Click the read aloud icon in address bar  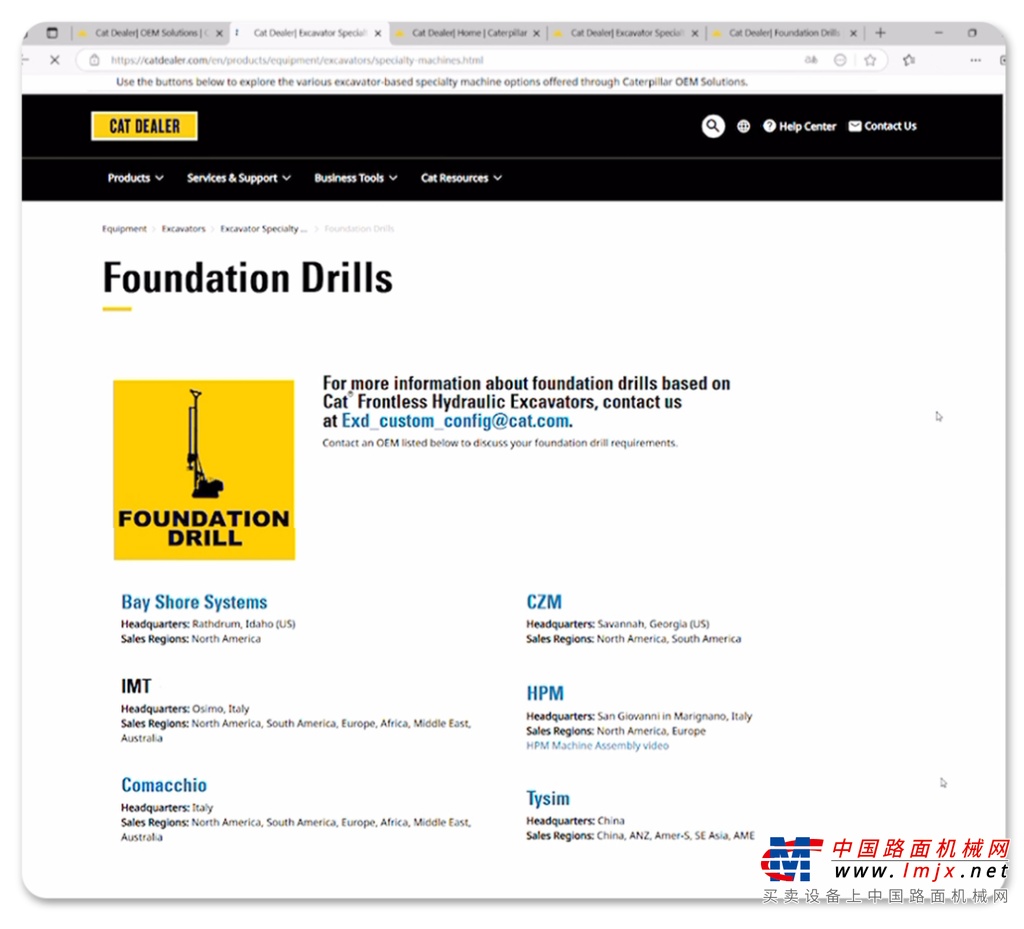810,60
